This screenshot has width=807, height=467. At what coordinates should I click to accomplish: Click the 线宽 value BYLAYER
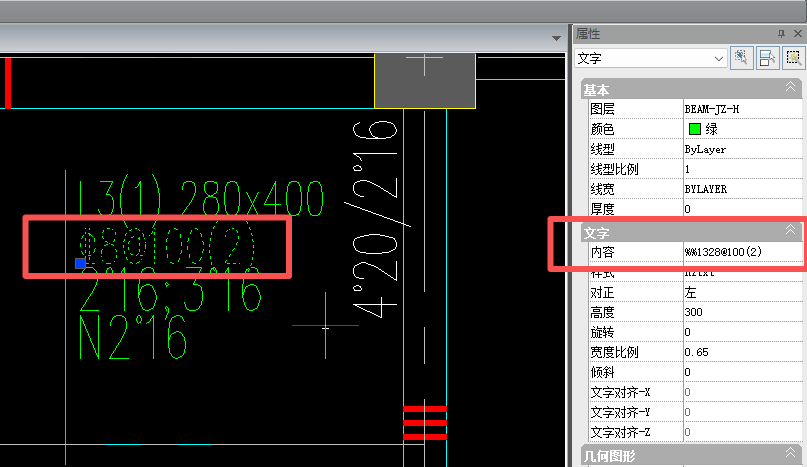point(706,189)
